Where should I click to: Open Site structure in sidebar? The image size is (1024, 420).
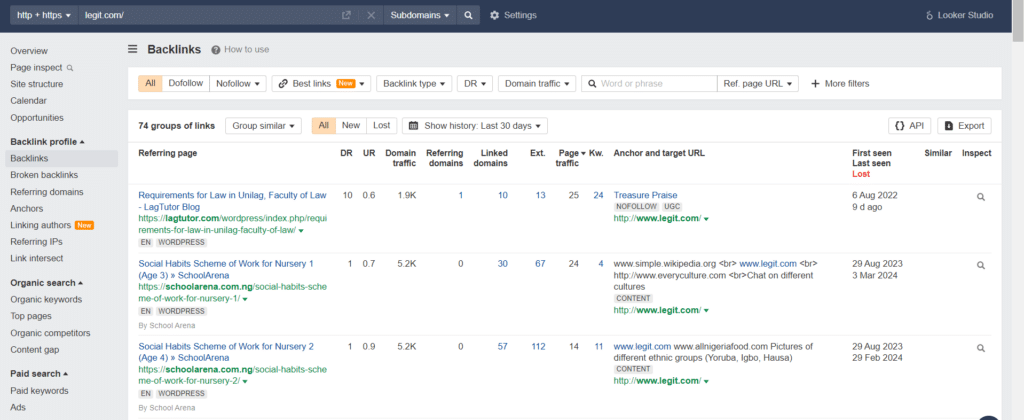(x=37, y=84)
